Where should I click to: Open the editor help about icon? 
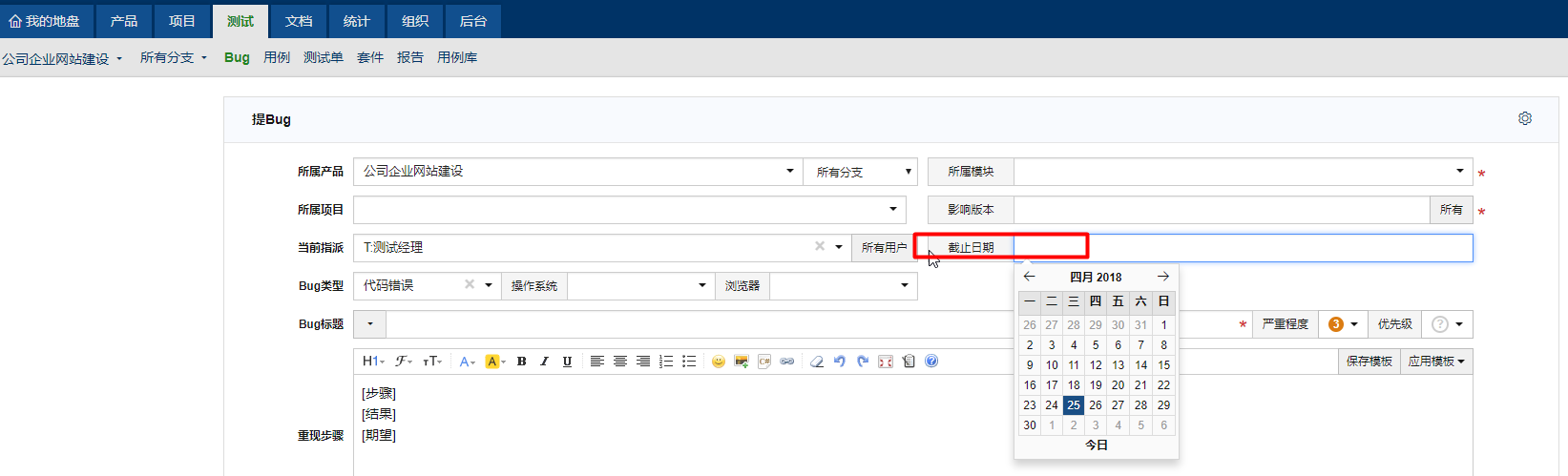tap(931, 362)
